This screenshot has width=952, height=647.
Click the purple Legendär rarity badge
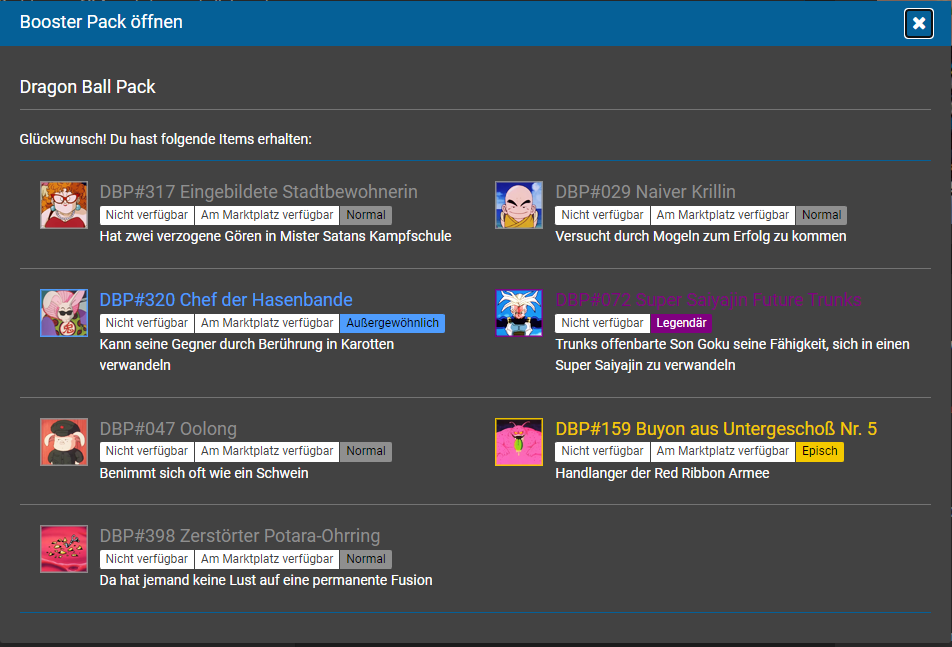click(682, 323)
